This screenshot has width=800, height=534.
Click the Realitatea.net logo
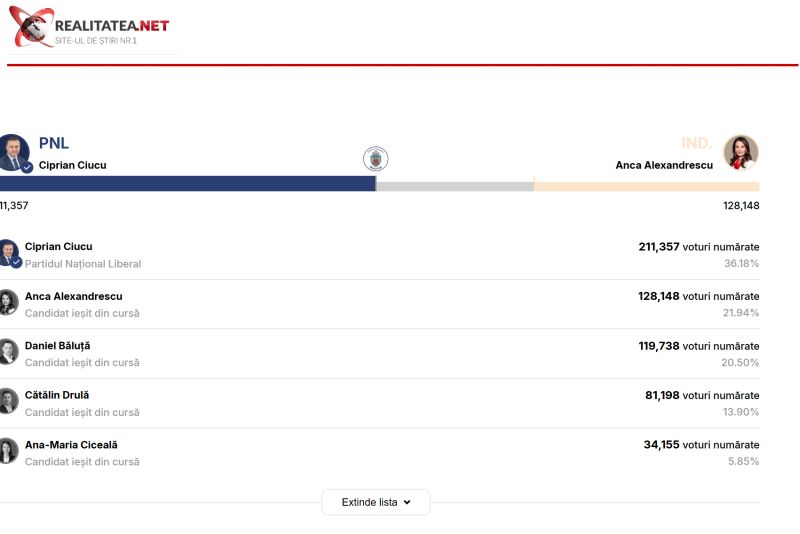click(x=90, y=27)
